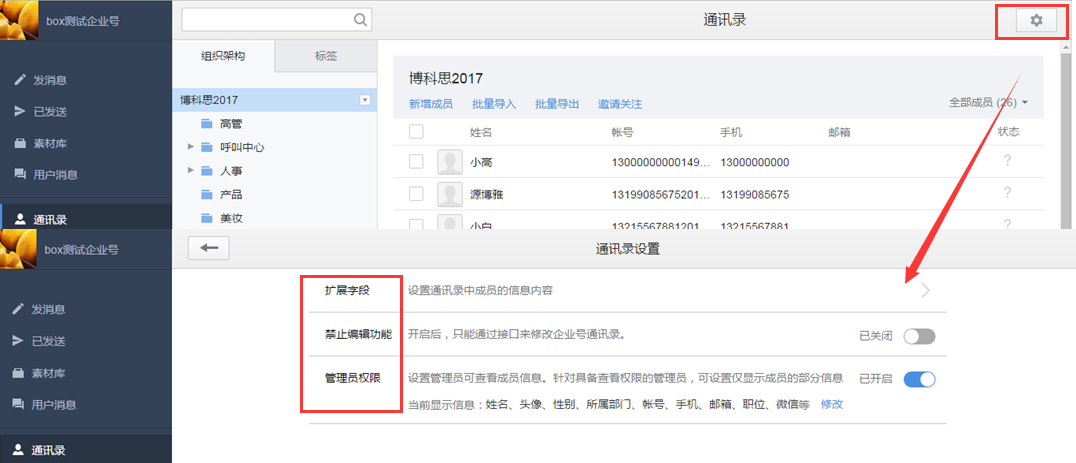Open 扩展字段 with the right chevron
This screenshot has height=463, width=1076.
[x=925, y=290]
